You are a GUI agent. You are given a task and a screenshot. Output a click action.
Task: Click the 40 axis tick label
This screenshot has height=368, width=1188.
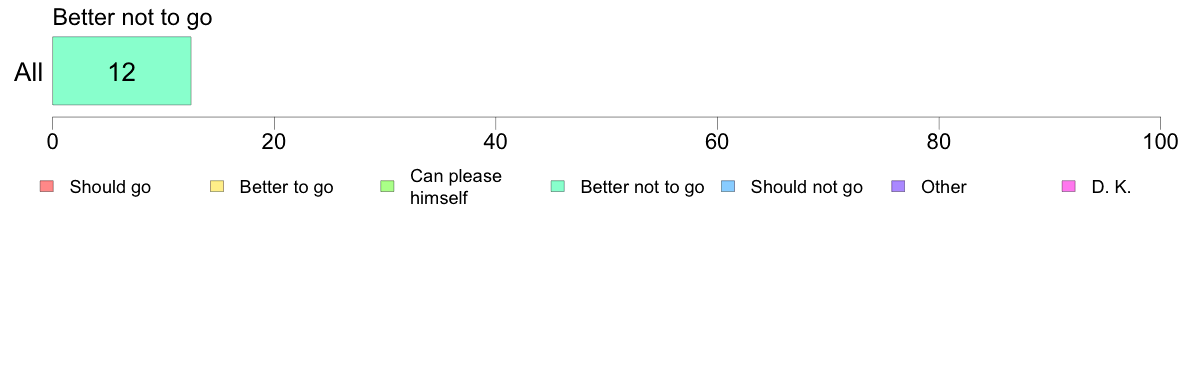pyautogui.click(x=496, y=142)
